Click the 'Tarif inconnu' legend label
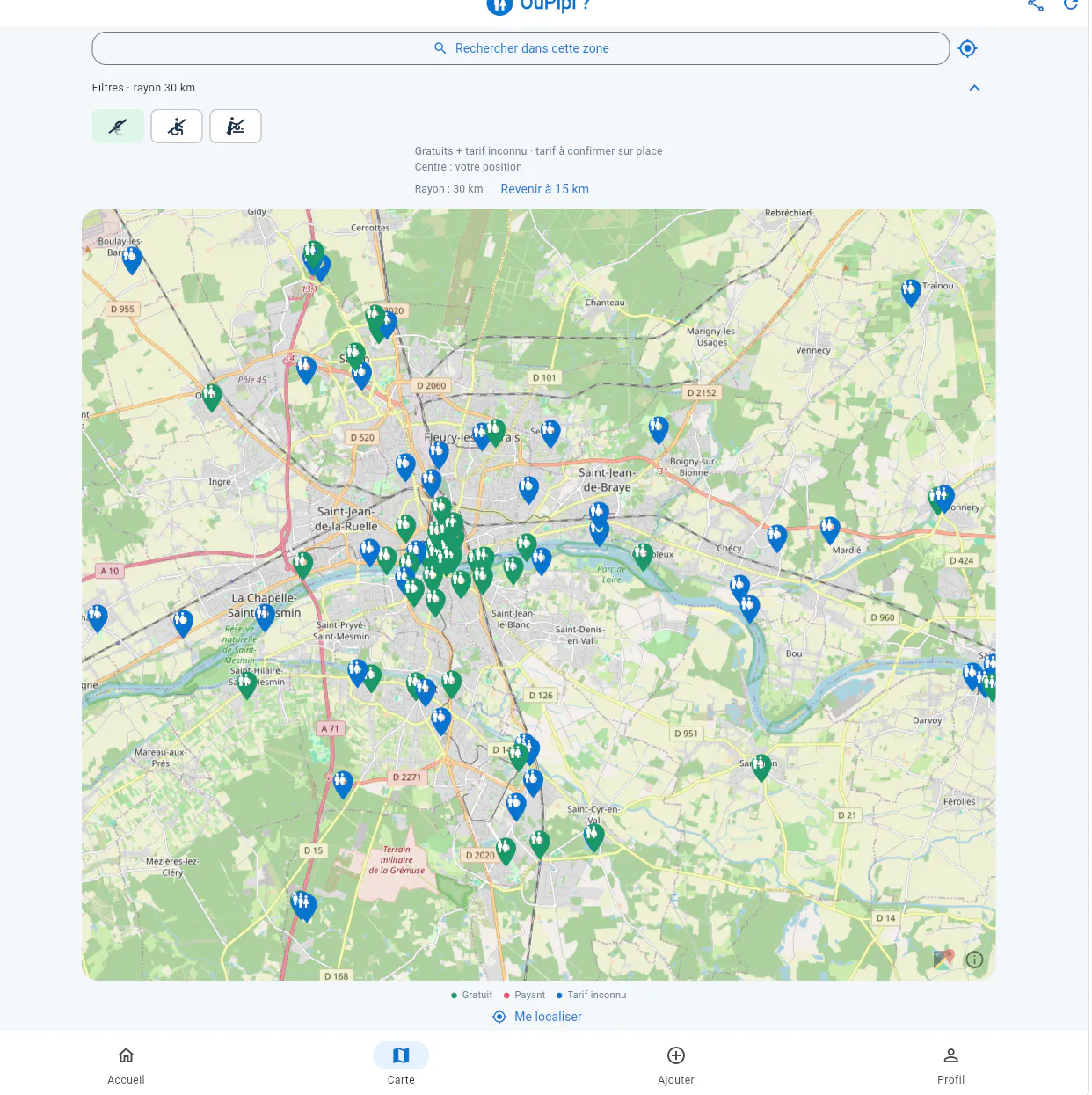 [597, 996]
